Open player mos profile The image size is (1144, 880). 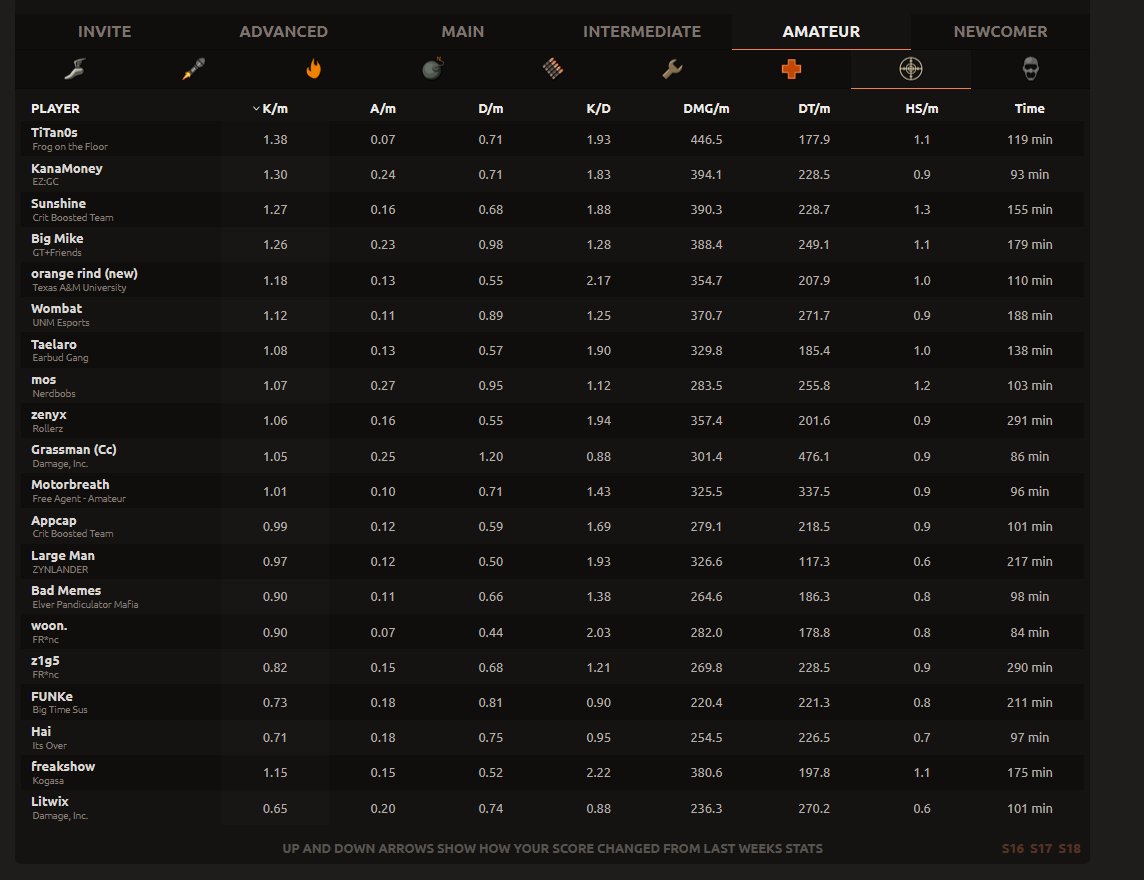pyautogui.click(x=44, y=379)
